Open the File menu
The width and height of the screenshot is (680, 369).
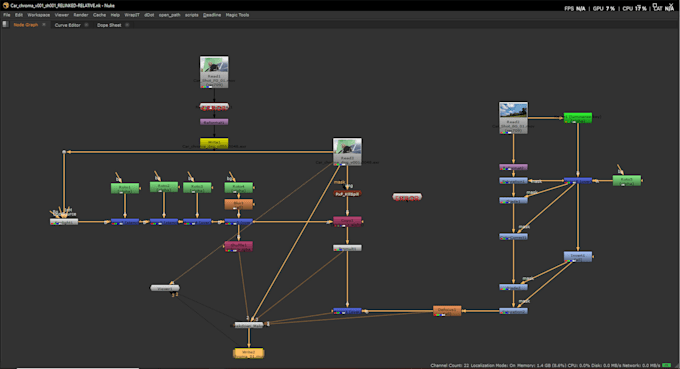pyautogui.click(x=7, y=15)
